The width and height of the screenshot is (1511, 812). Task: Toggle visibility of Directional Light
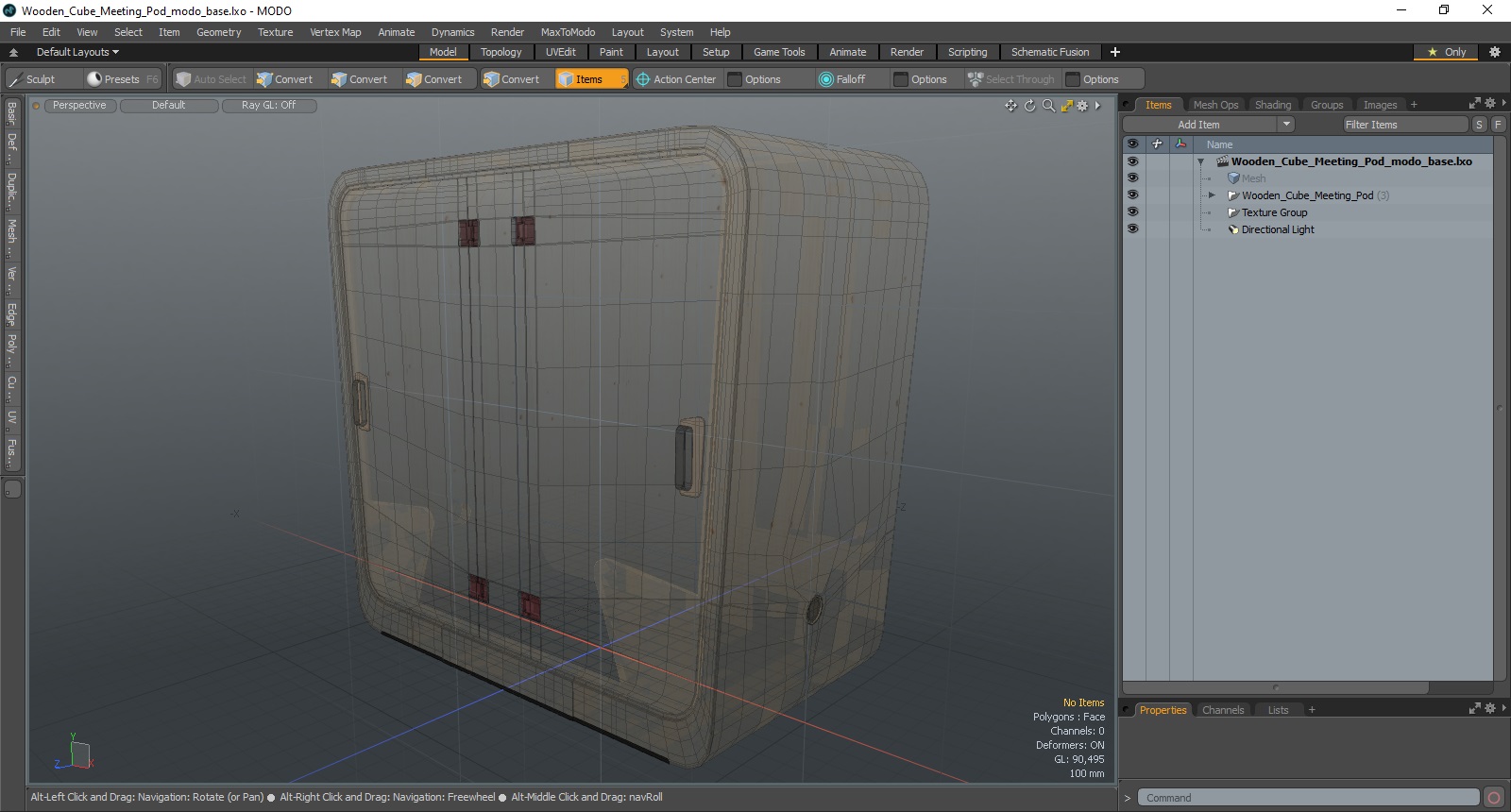[1132, 229]
